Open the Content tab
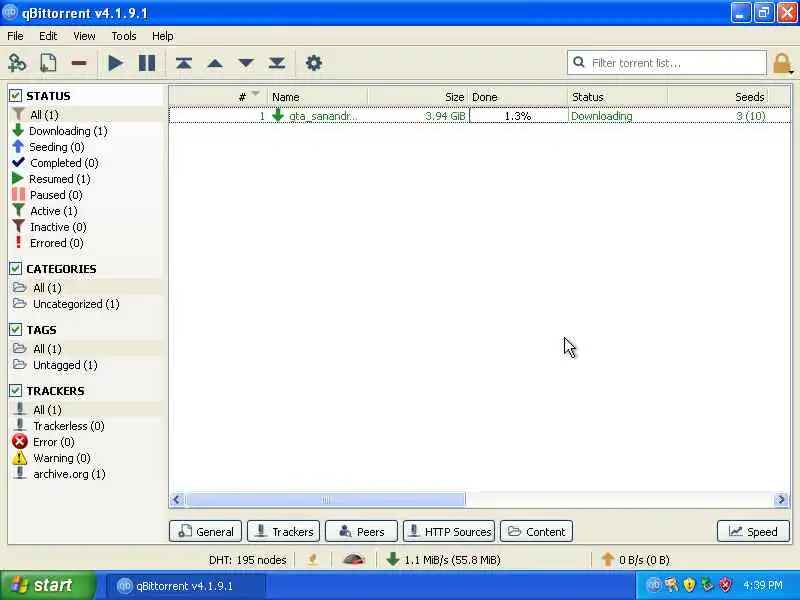Image resolution: width=800 pixels, height=600 pixels. (x=537, y=531)
